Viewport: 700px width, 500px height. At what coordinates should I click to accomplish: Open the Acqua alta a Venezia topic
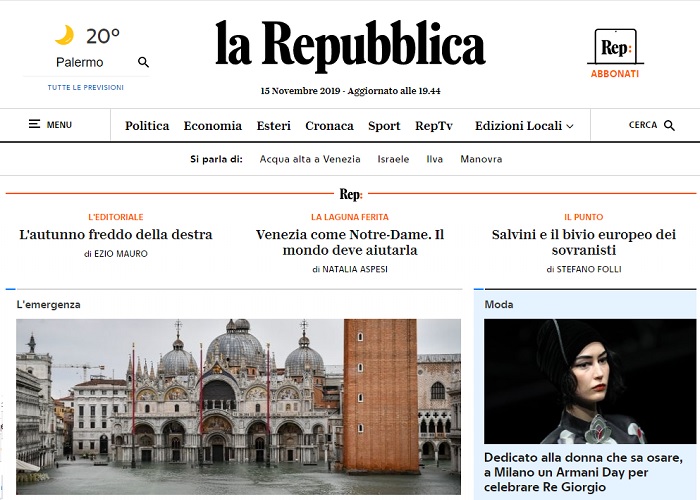click(310, 159)
